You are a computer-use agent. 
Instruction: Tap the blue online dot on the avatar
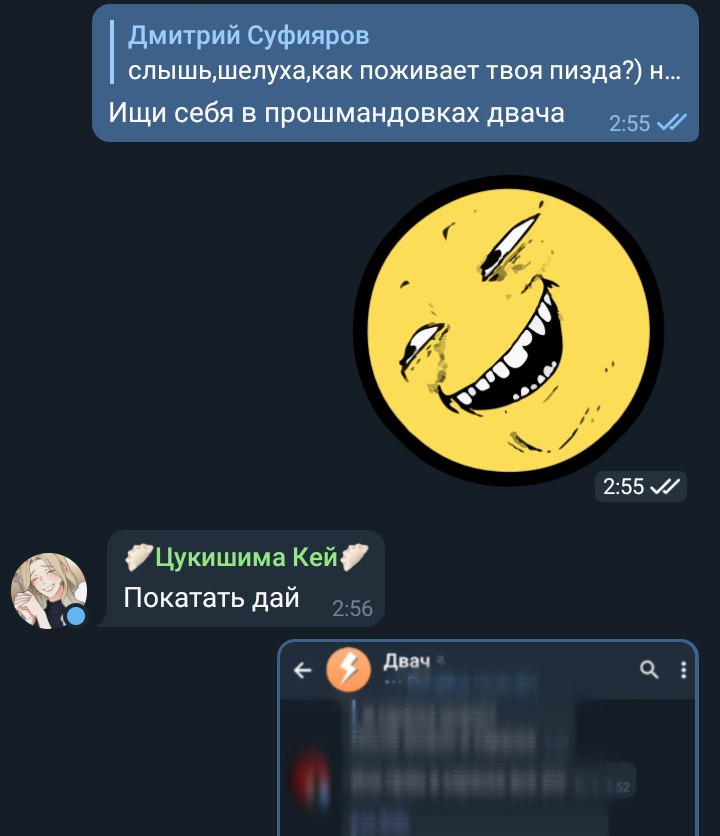(x=76, y=616)
